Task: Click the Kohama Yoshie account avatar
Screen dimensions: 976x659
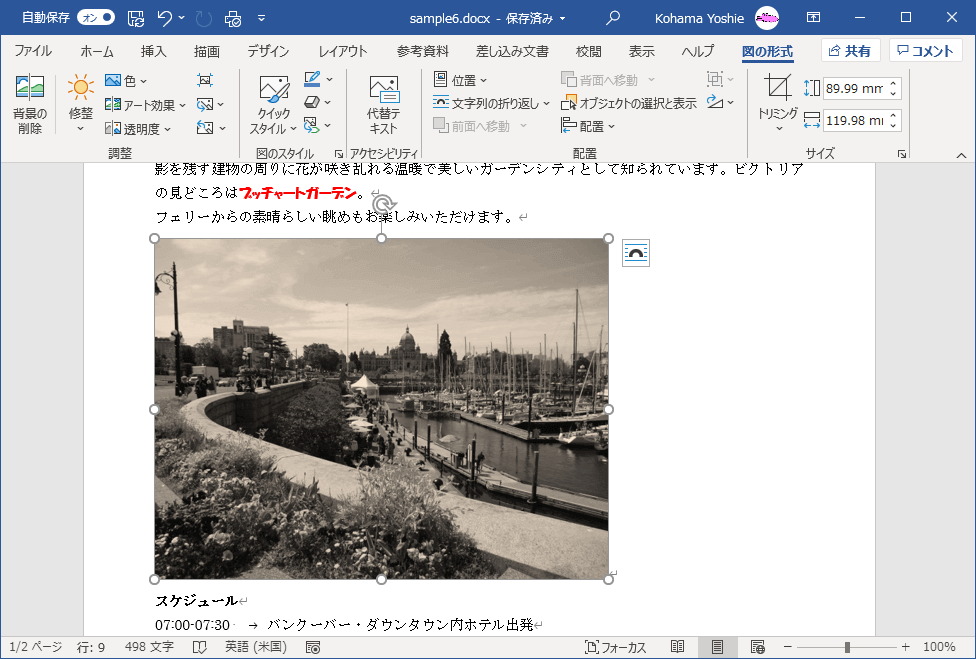Action: 767,18
